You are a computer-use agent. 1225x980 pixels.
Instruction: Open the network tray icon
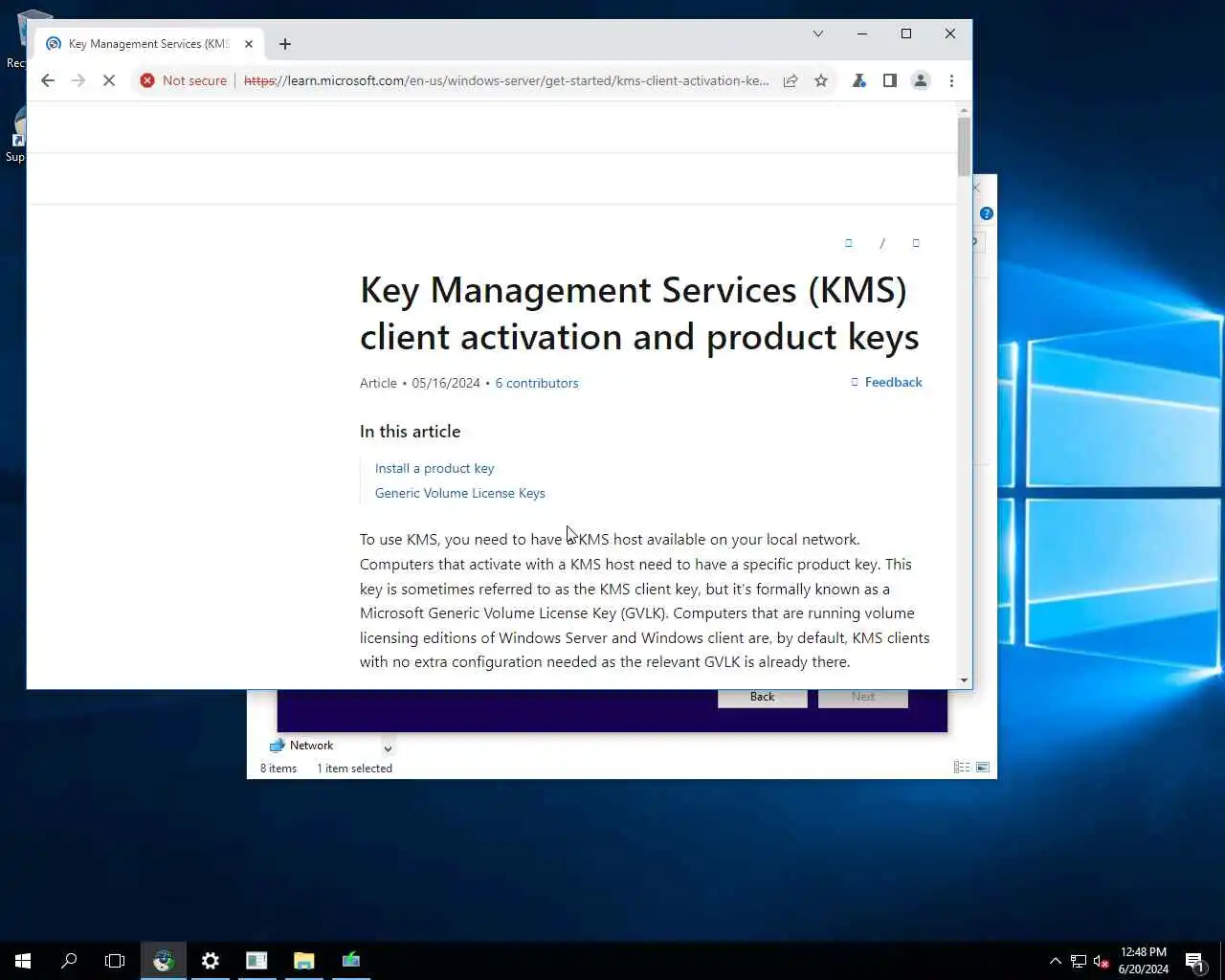pyautogui.click(x=1079, y=961)
